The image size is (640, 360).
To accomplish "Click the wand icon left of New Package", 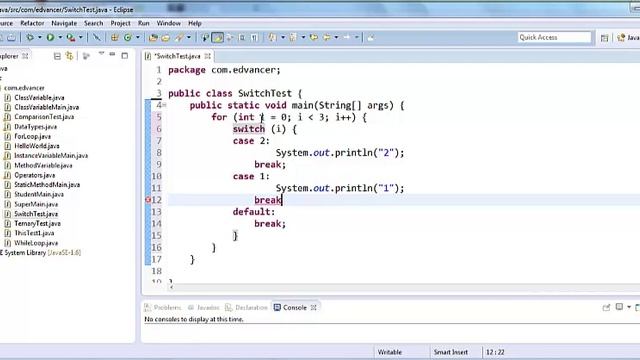I will tap(96, 38).
